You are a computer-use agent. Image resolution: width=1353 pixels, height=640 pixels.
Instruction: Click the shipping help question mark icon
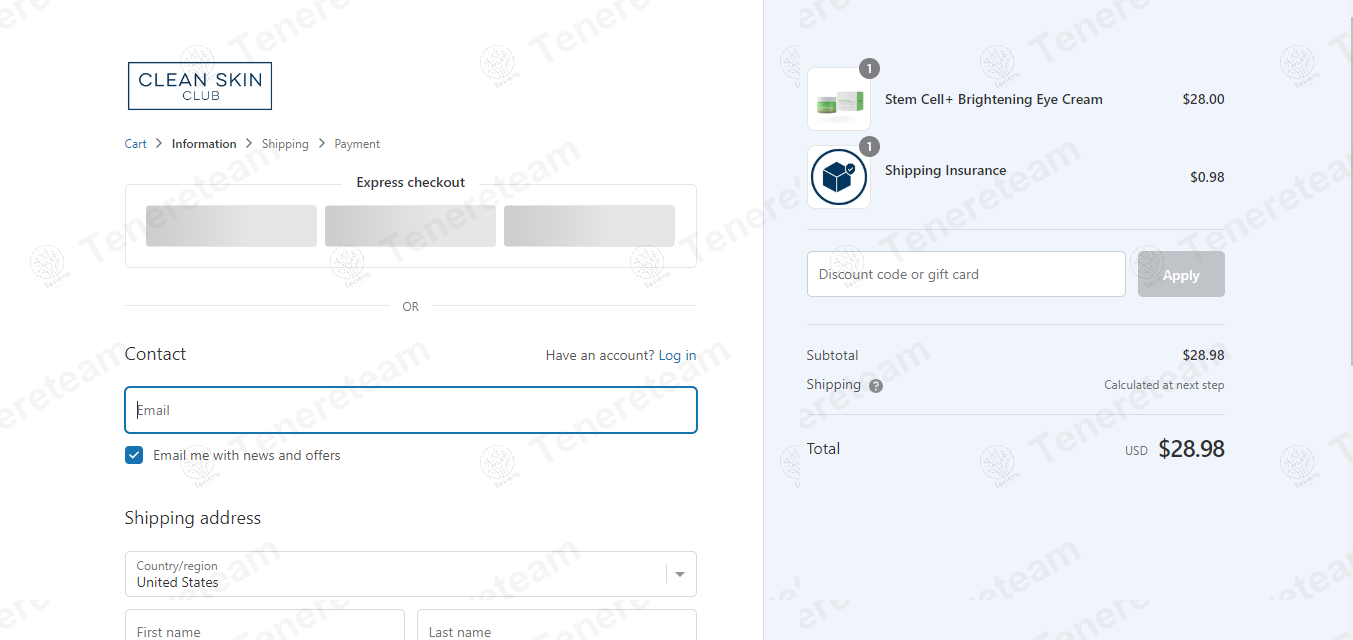(876, 386)
